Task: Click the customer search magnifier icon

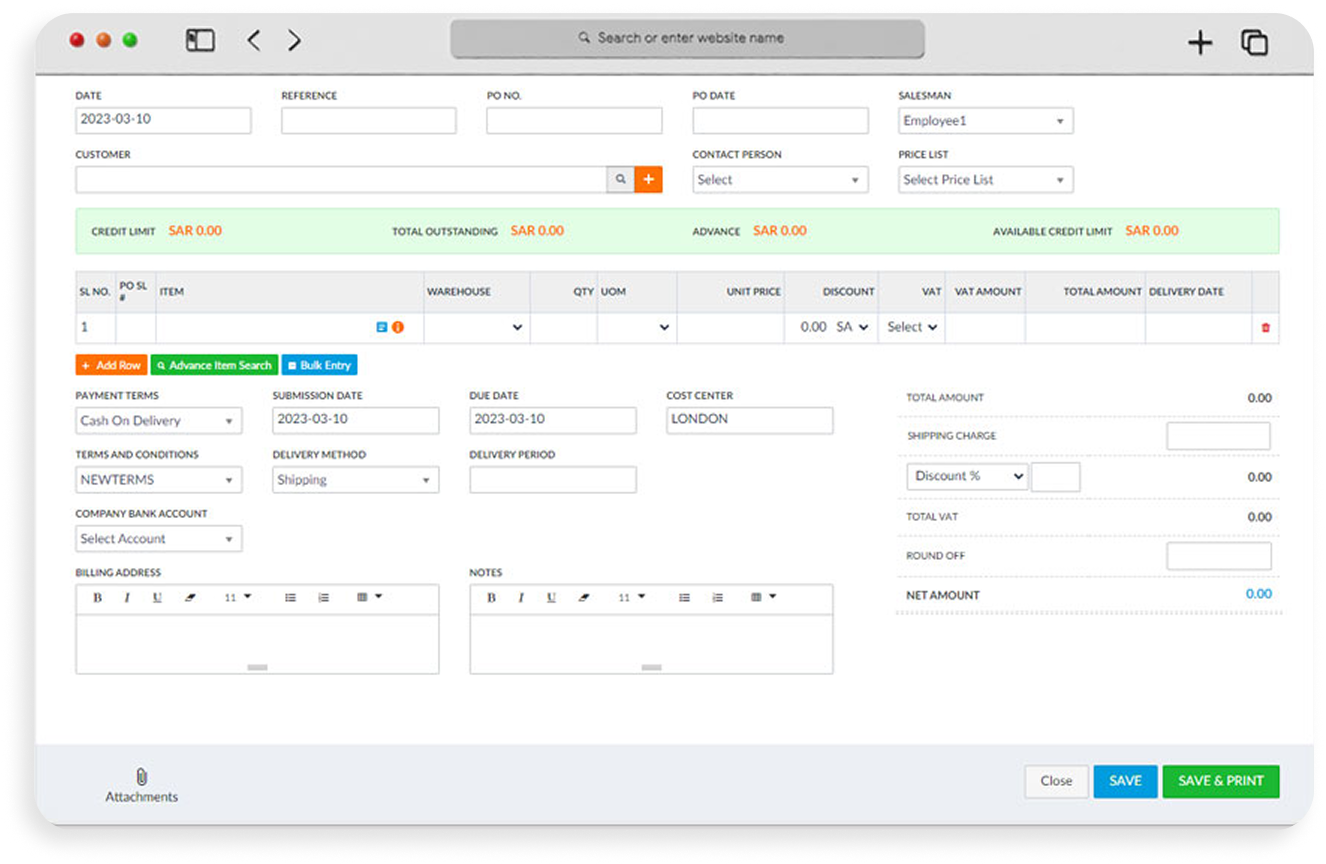Action: [620, 180]
